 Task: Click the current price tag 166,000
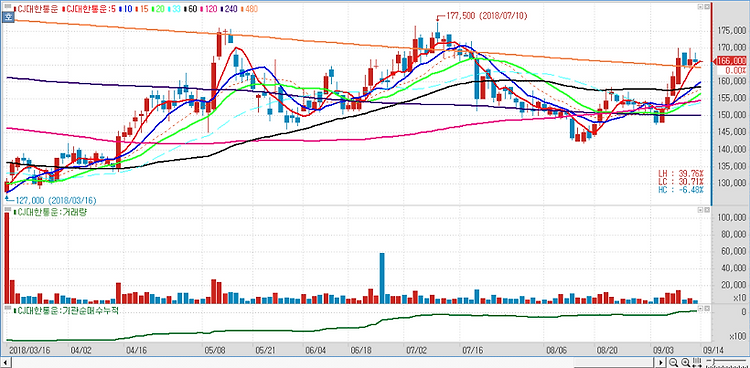730,61
